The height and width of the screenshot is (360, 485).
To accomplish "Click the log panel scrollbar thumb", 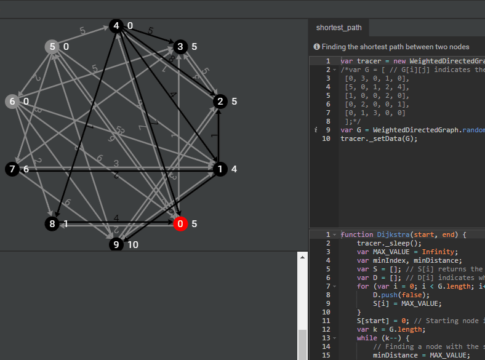I will 302,345.
